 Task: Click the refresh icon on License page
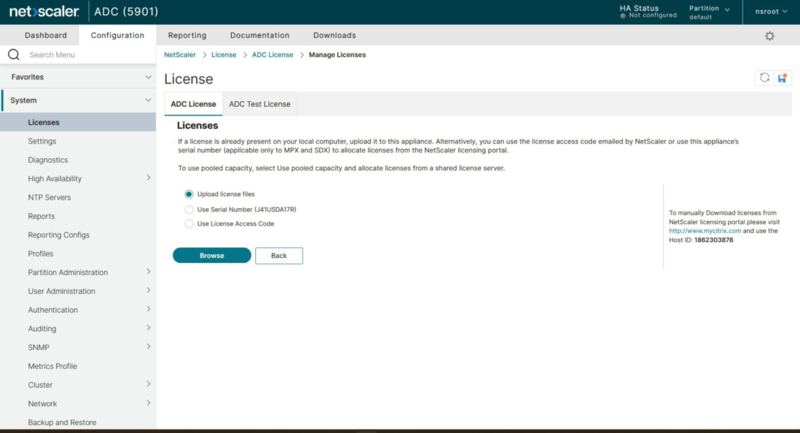tap(764, 78)
